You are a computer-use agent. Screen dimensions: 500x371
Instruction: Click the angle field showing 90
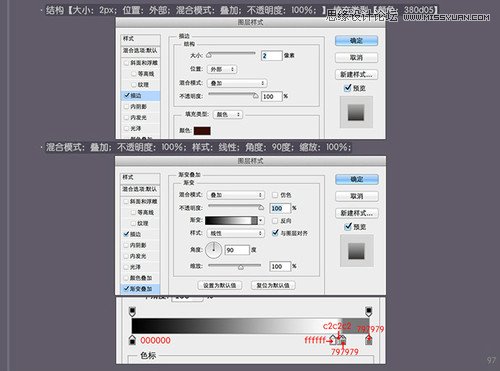click(x=237, y=250)
